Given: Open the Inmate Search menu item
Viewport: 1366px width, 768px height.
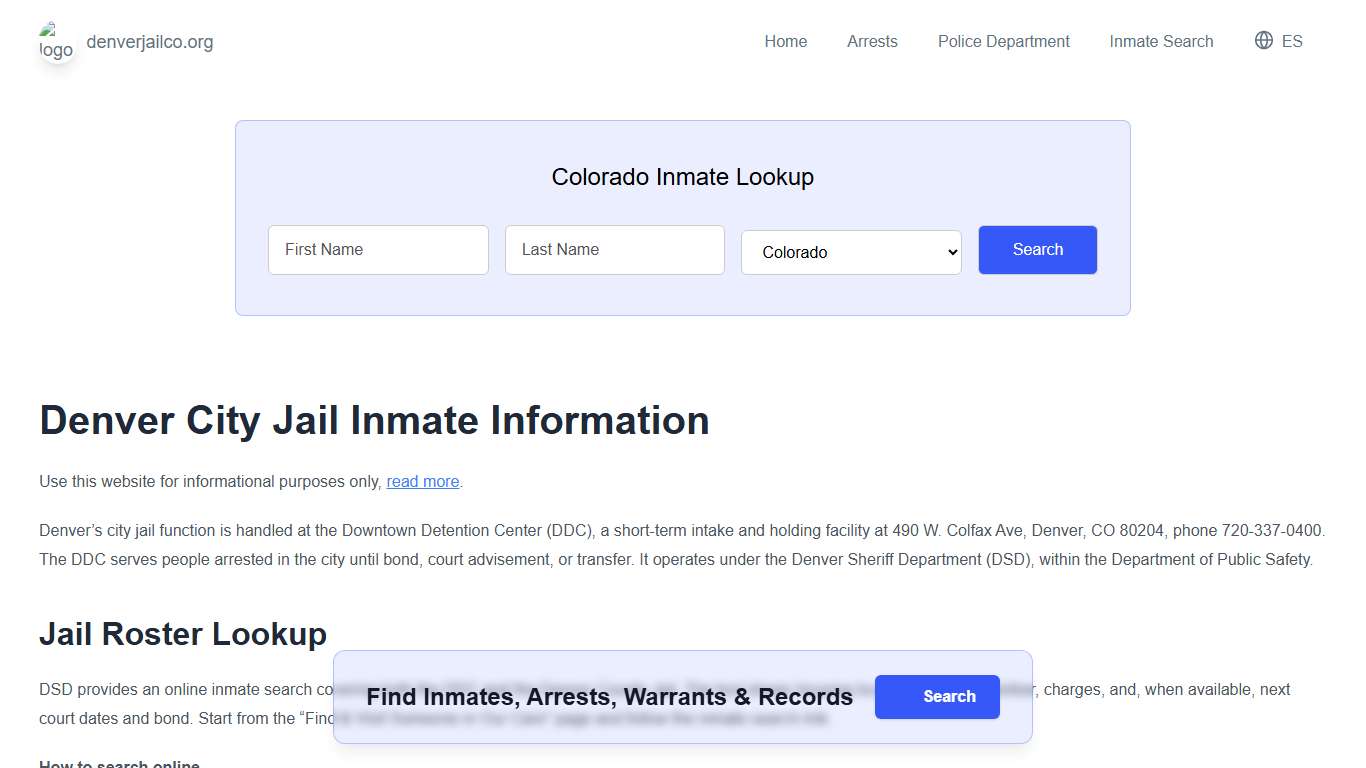Looking at the screenshot, I should (x=1161, y=41).
